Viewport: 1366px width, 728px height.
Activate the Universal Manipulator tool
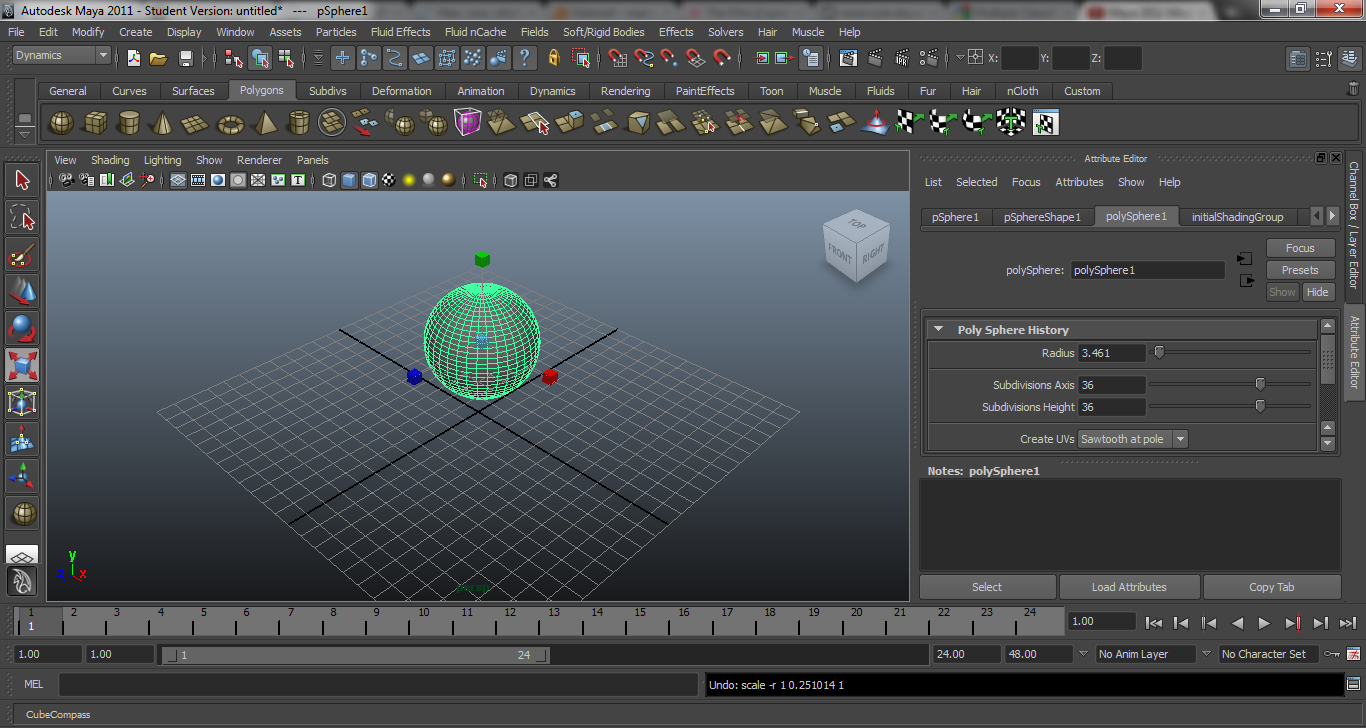[23, 403]
